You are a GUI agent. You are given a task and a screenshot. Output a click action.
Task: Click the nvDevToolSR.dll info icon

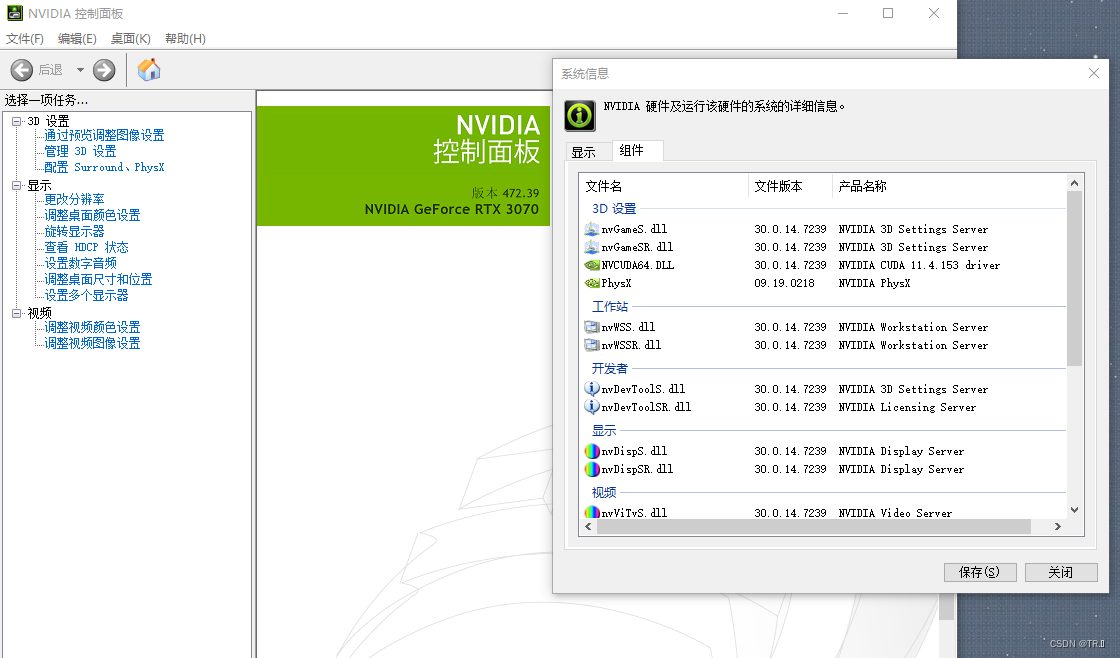[591, 407]
